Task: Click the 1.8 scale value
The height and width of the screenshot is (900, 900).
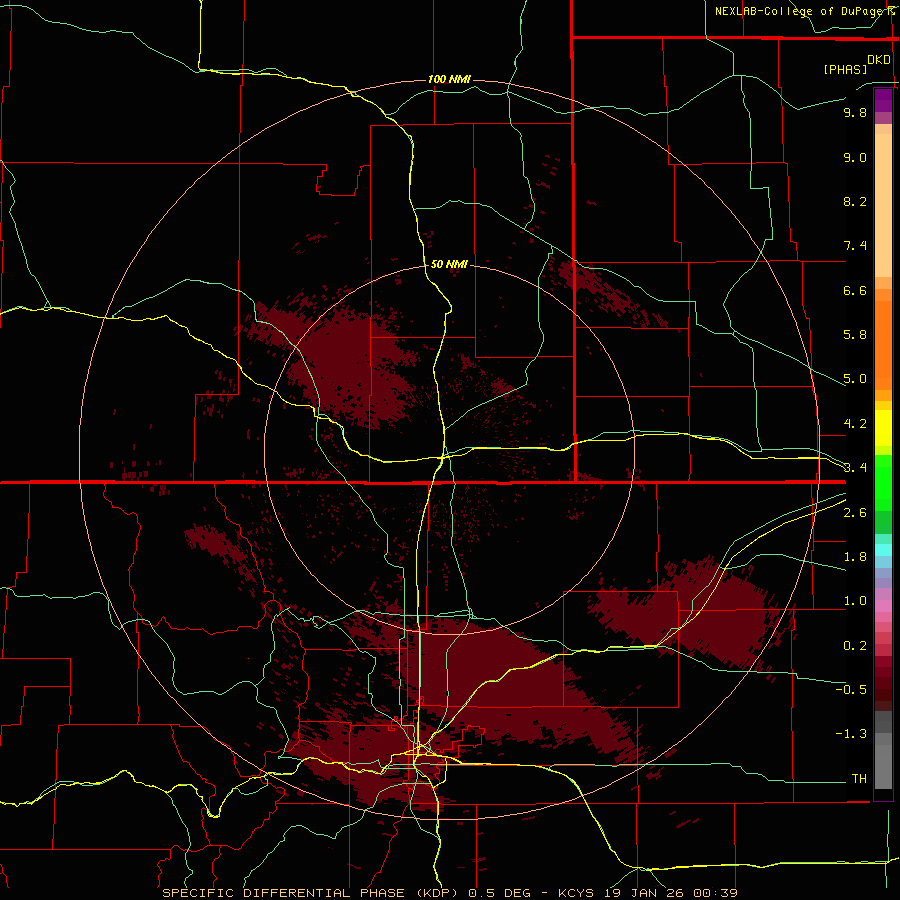Action: tap(855, 557)
